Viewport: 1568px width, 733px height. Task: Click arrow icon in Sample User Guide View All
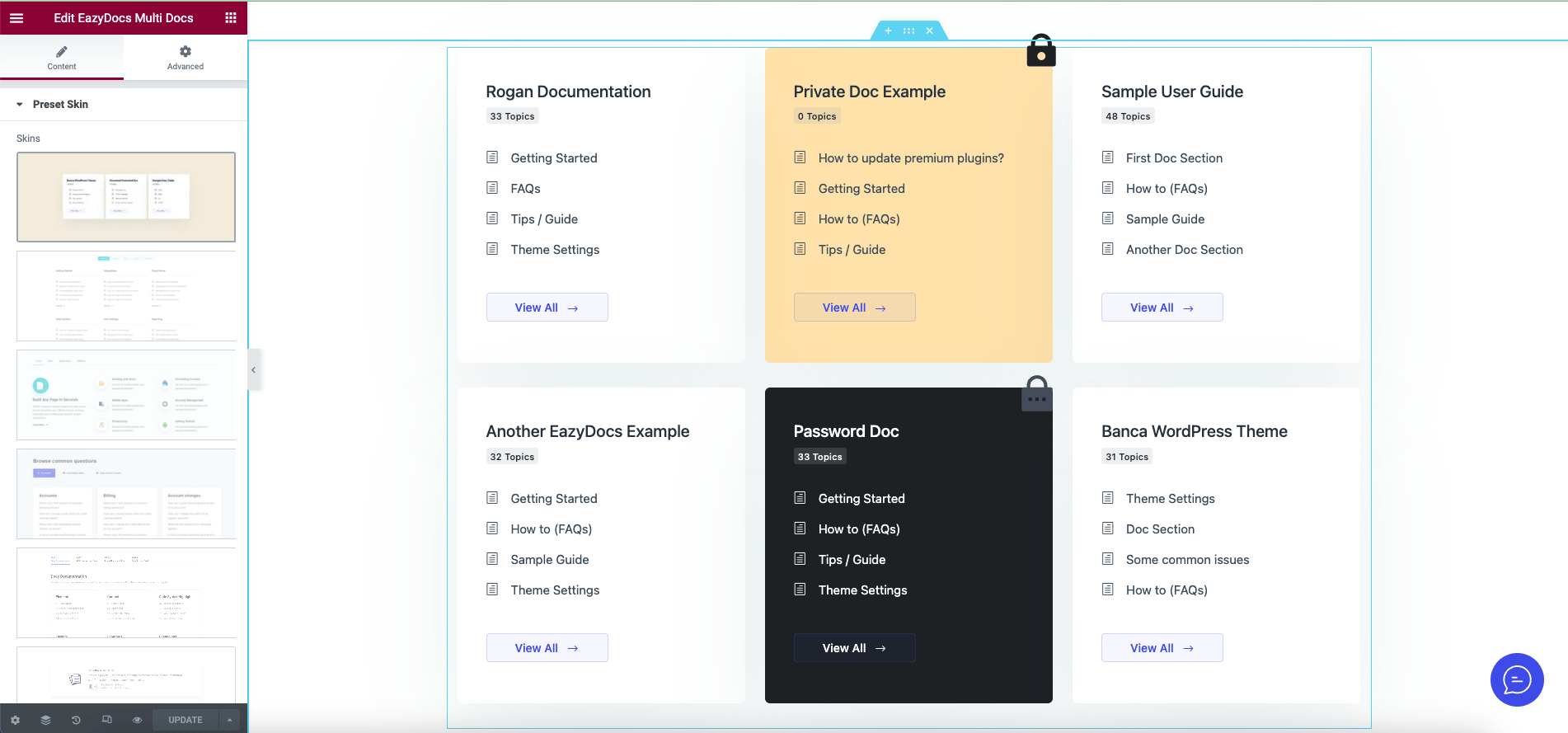1188,308
